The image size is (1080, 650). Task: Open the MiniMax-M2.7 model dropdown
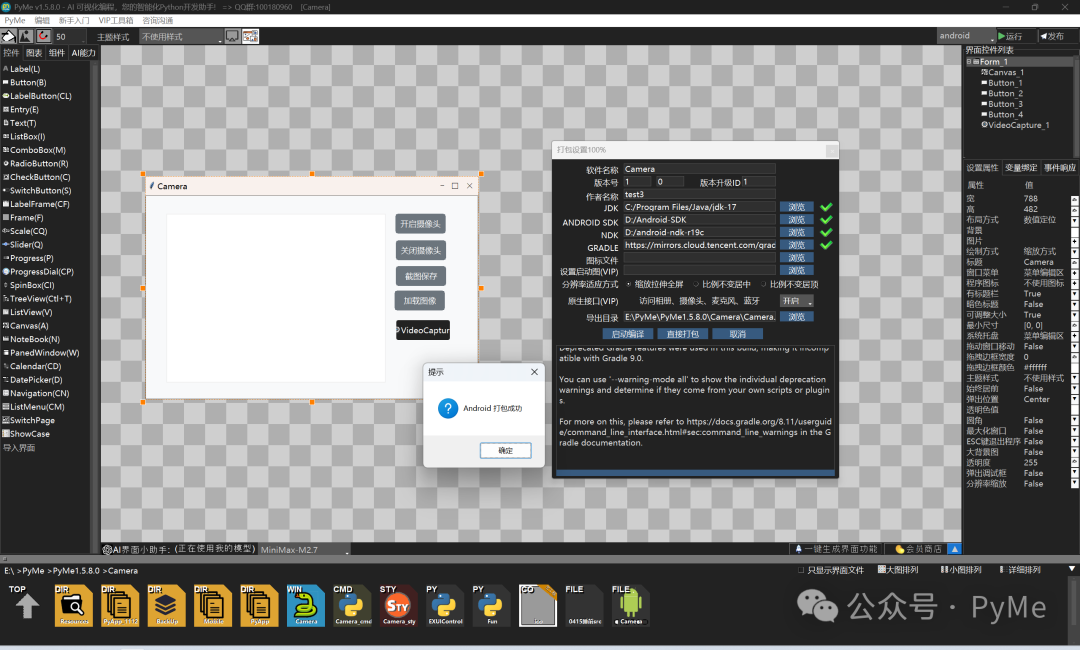[x=304, y=549]
